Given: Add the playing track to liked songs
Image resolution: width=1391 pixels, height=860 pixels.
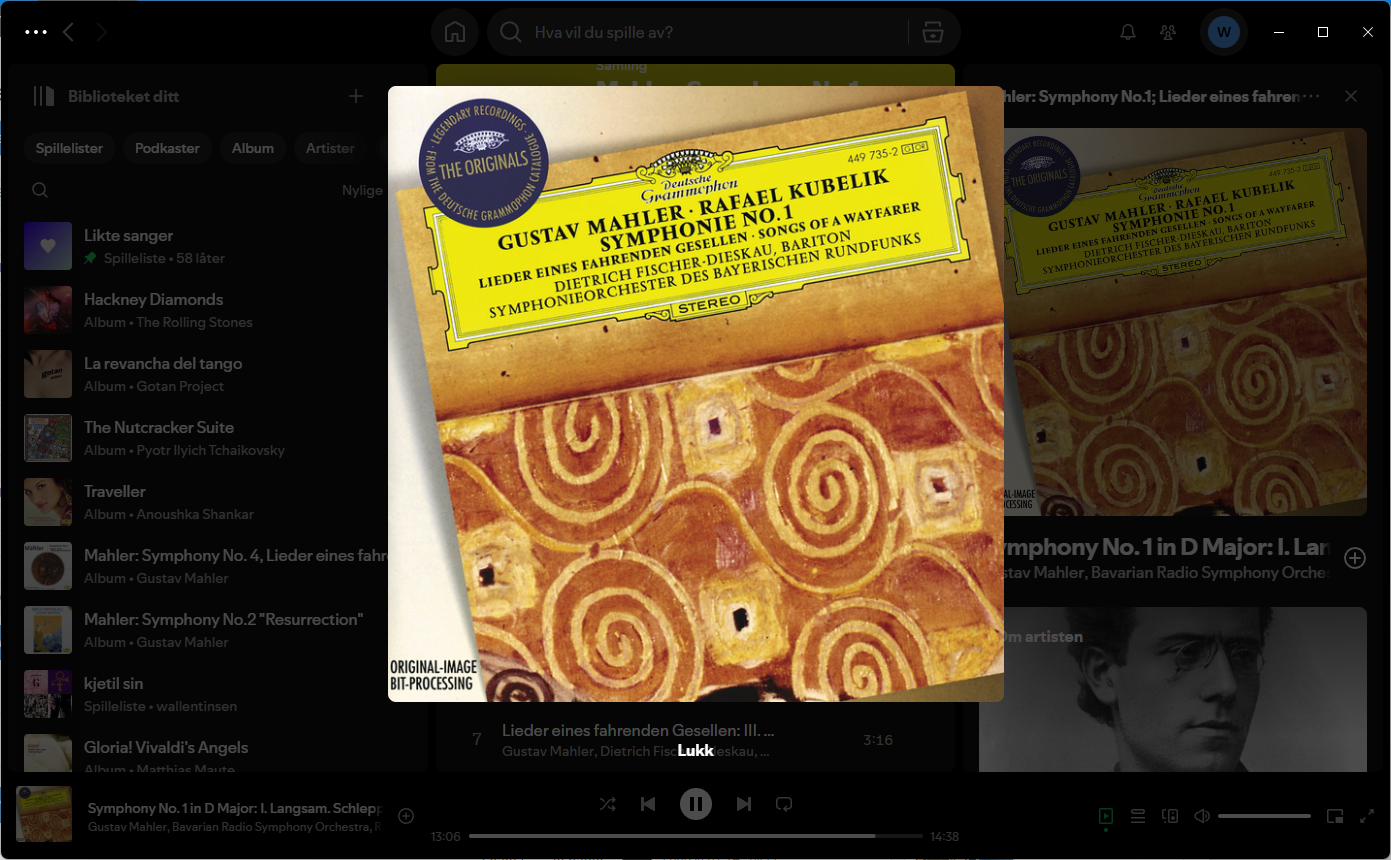Looking at the screenshot, I should click(406, 816).
